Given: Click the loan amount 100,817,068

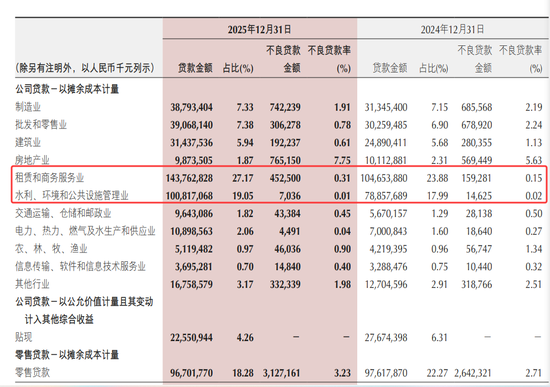Looking at the screenshot, I should click(x=189, y=195).
